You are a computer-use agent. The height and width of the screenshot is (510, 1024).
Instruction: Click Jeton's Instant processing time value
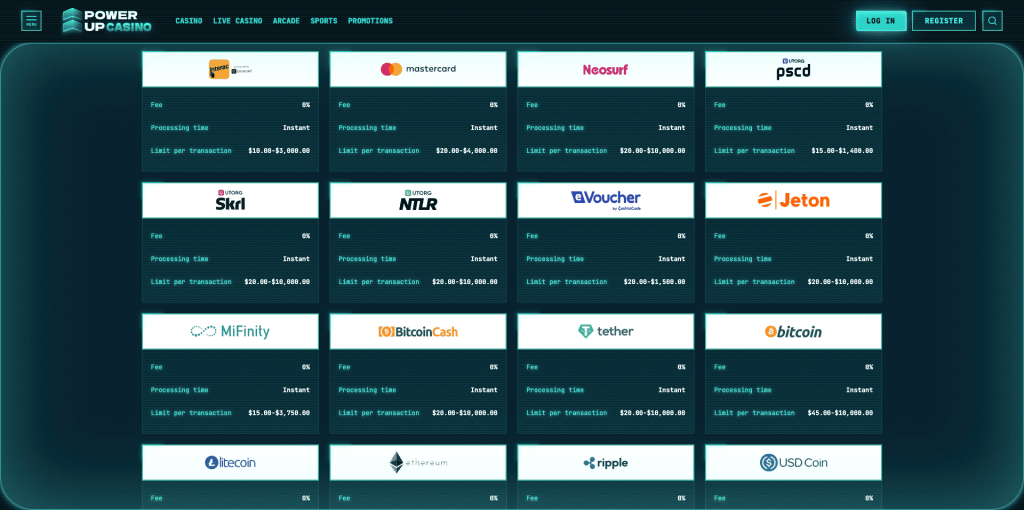pos(859,259)
